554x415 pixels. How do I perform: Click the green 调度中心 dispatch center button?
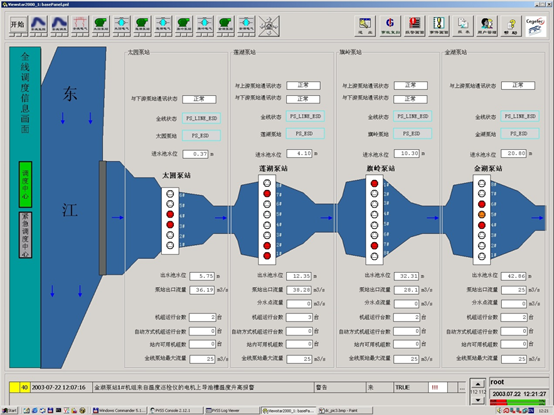(25, 184)
